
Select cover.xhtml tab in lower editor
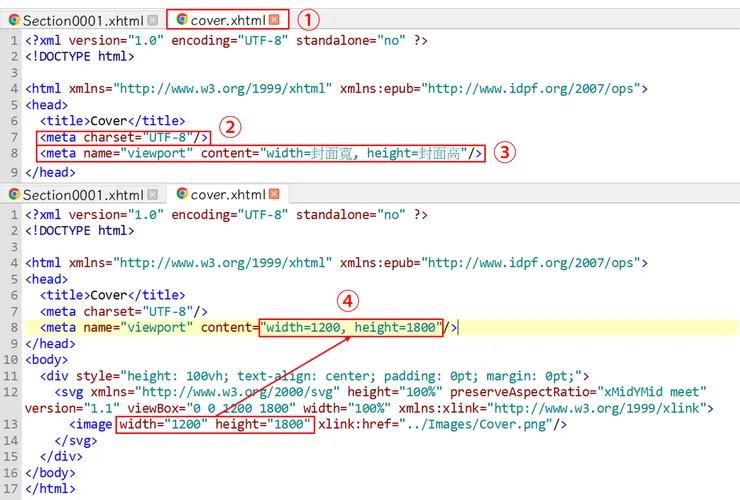(227, 194)
